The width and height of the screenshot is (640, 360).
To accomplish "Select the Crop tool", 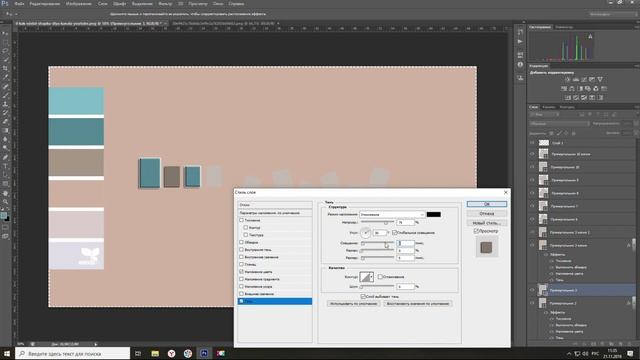I will tap(5, 69).
